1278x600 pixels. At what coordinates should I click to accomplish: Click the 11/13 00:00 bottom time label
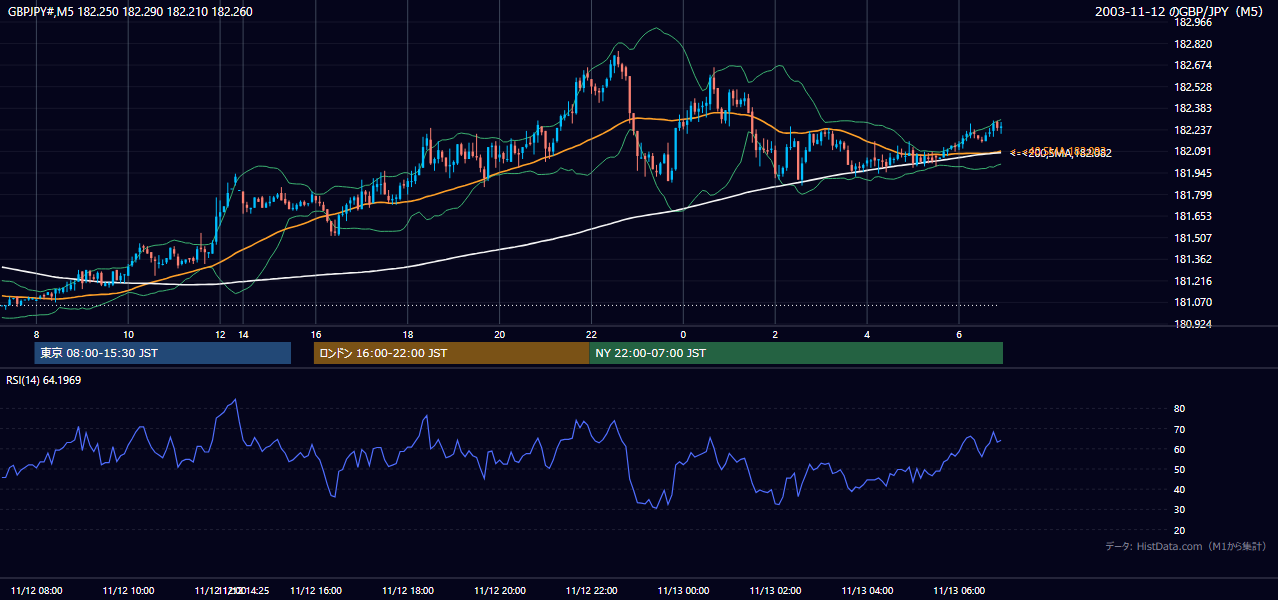coord(683,590)
